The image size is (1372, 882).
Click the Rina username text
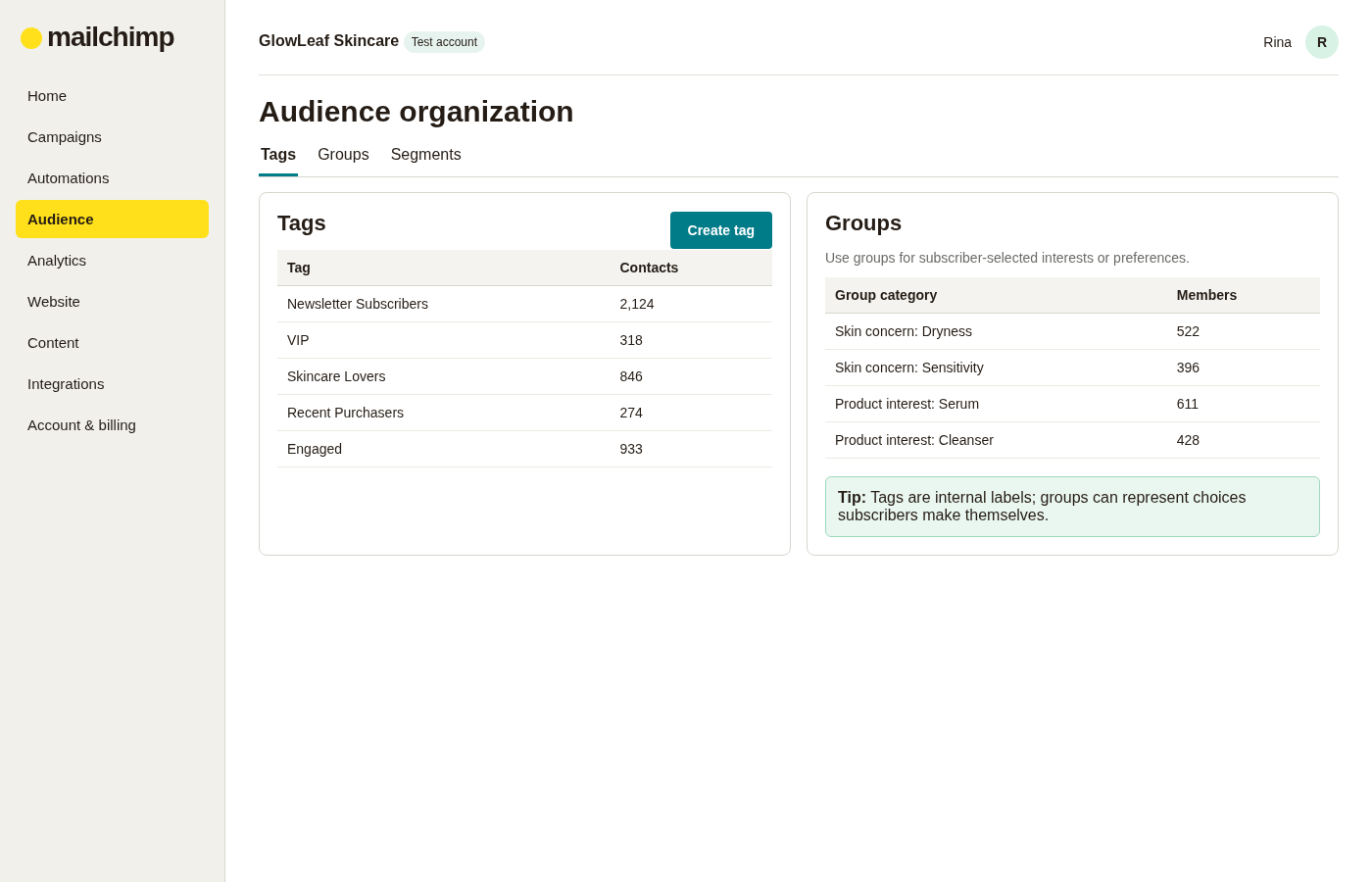click(x=1277, y=42)
